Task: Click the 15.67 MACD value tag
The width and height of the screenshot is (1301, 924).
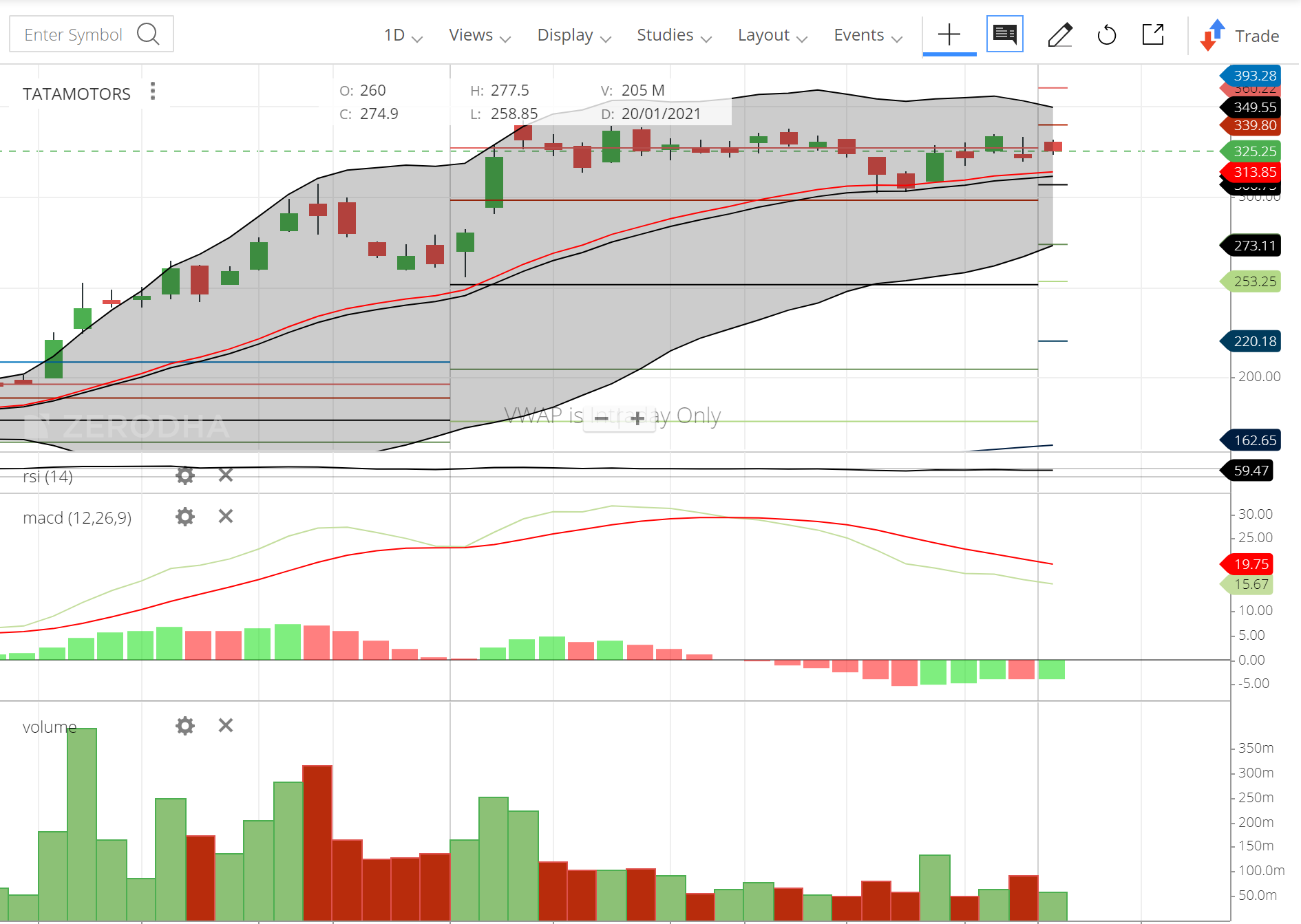Action: click(1247, 585)
